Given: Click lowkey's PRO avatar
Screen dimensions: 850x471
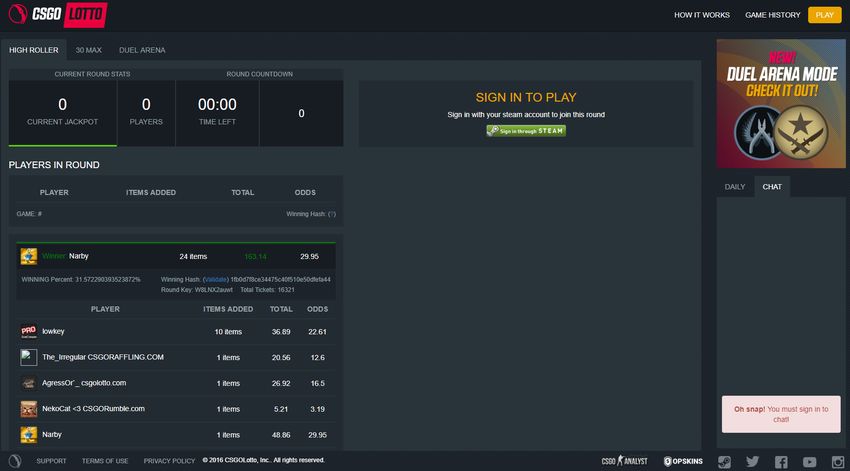Looking at the screenshot, I should [29, 331].
